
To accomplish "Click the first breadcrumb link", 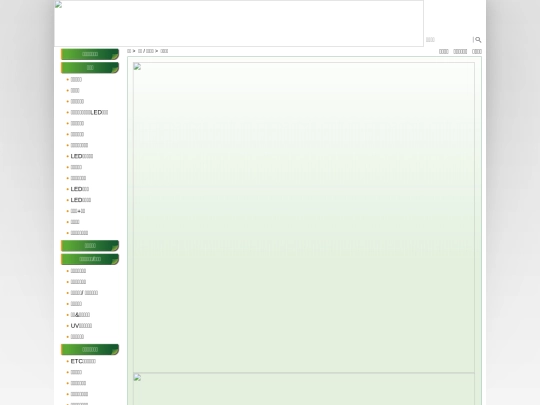I will 129,51.
